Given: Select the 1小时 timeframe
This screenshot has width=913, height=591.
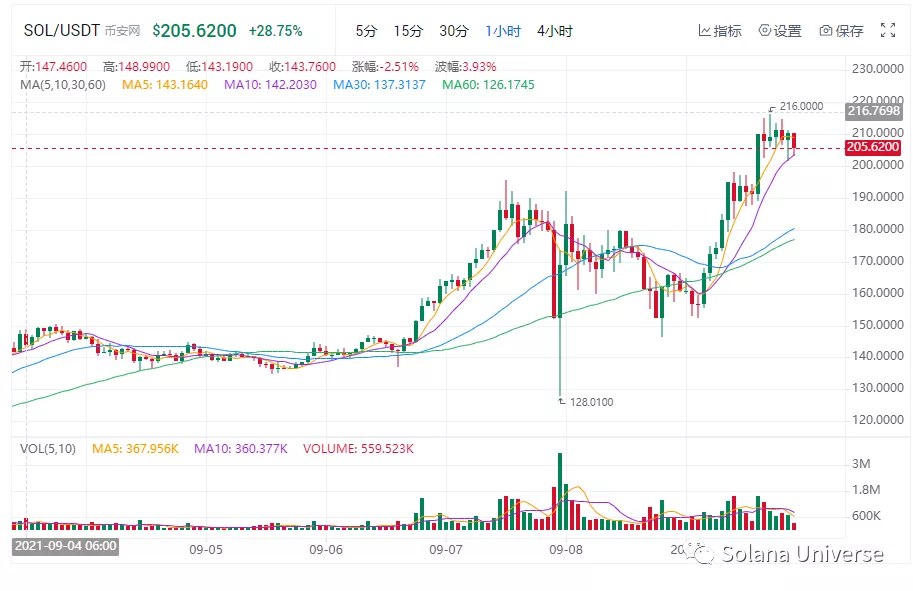Looking at the screenshot, I should click(x=503, y=31).
